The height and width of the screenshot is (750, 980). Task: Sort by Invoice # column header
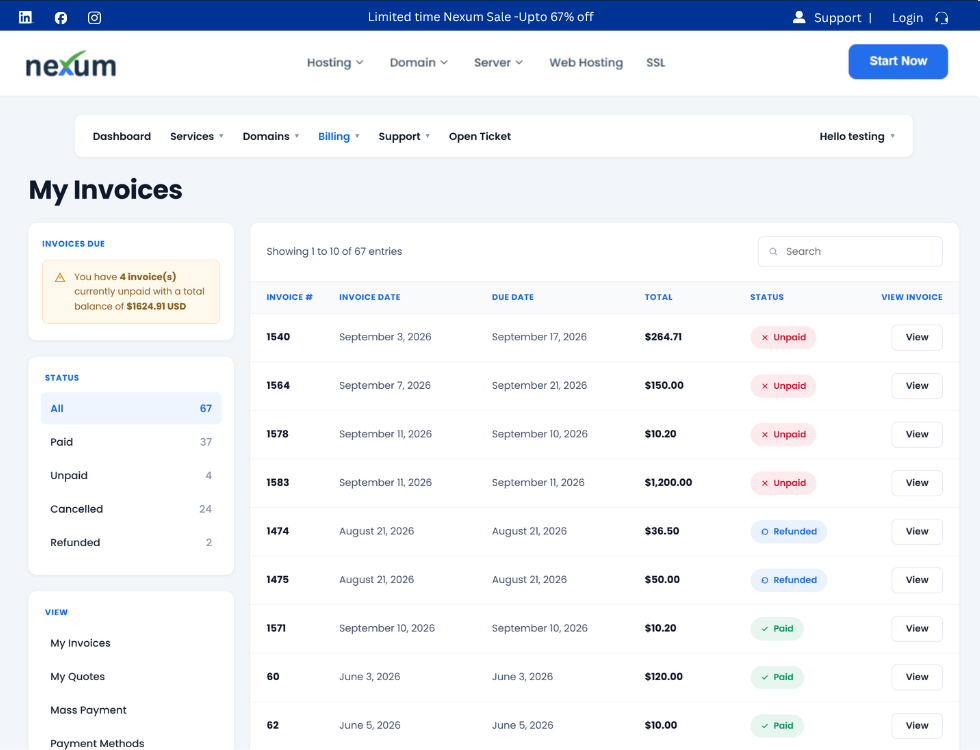[289, 297]
